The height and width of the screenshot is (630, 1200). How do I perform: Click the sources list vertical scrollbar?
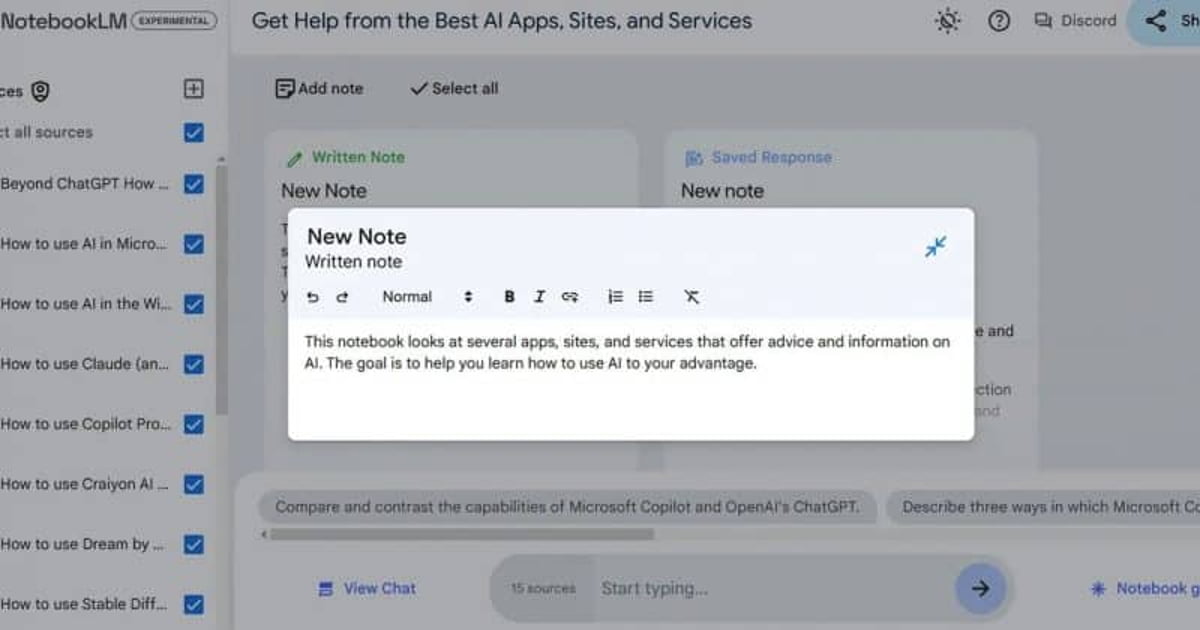click(222, 290)
